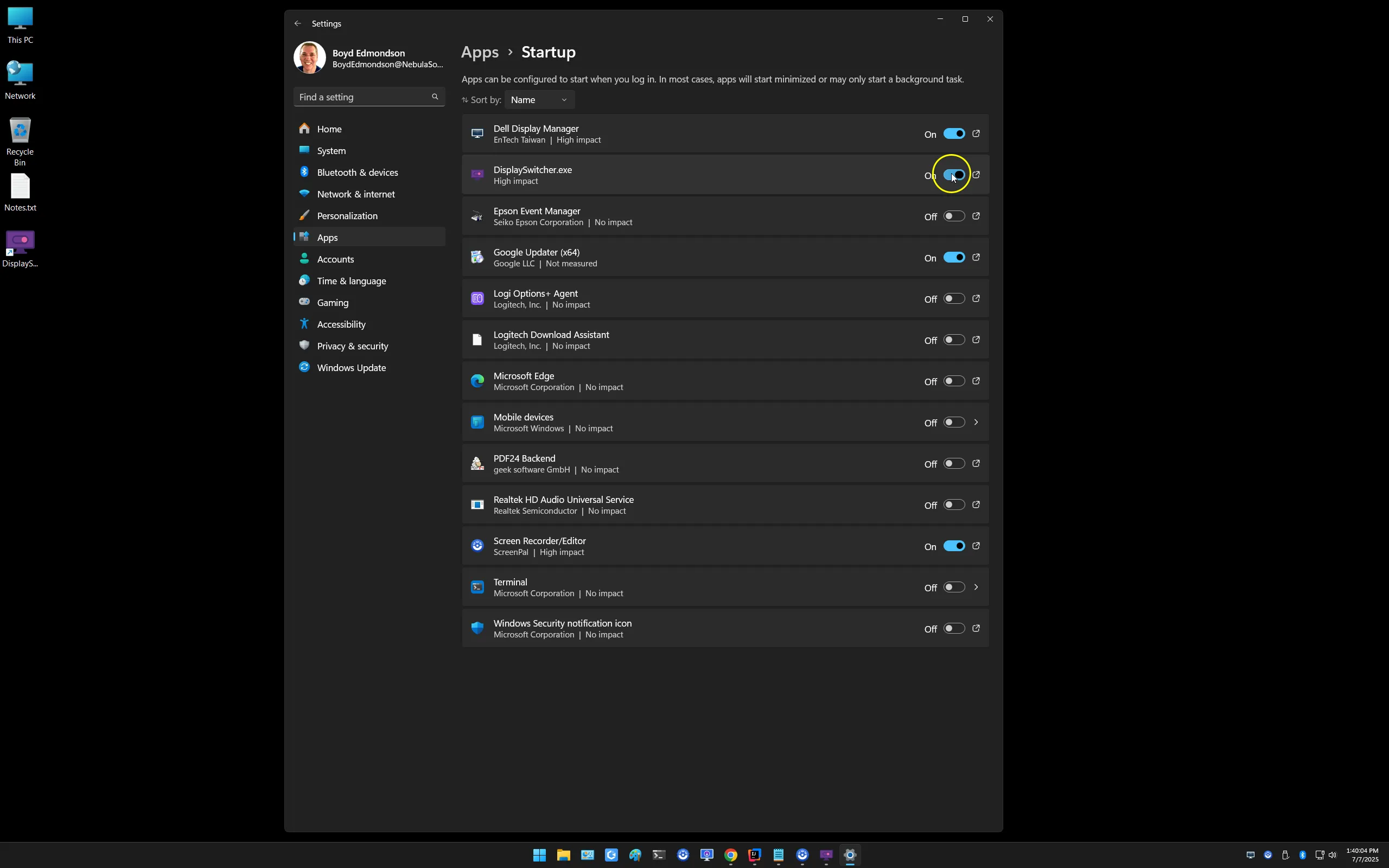The height and width of the screenshot is (868, 1389).
Task: Open the Terminal icon in the taskbar
Action: (659, 855)
